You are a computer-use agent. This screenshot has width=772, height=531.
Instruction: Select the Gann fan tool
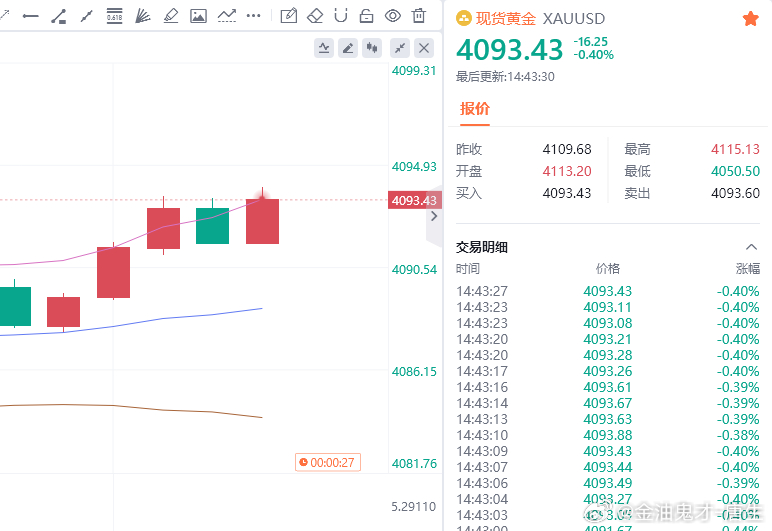pyautogui.click(x=142, y=16)
